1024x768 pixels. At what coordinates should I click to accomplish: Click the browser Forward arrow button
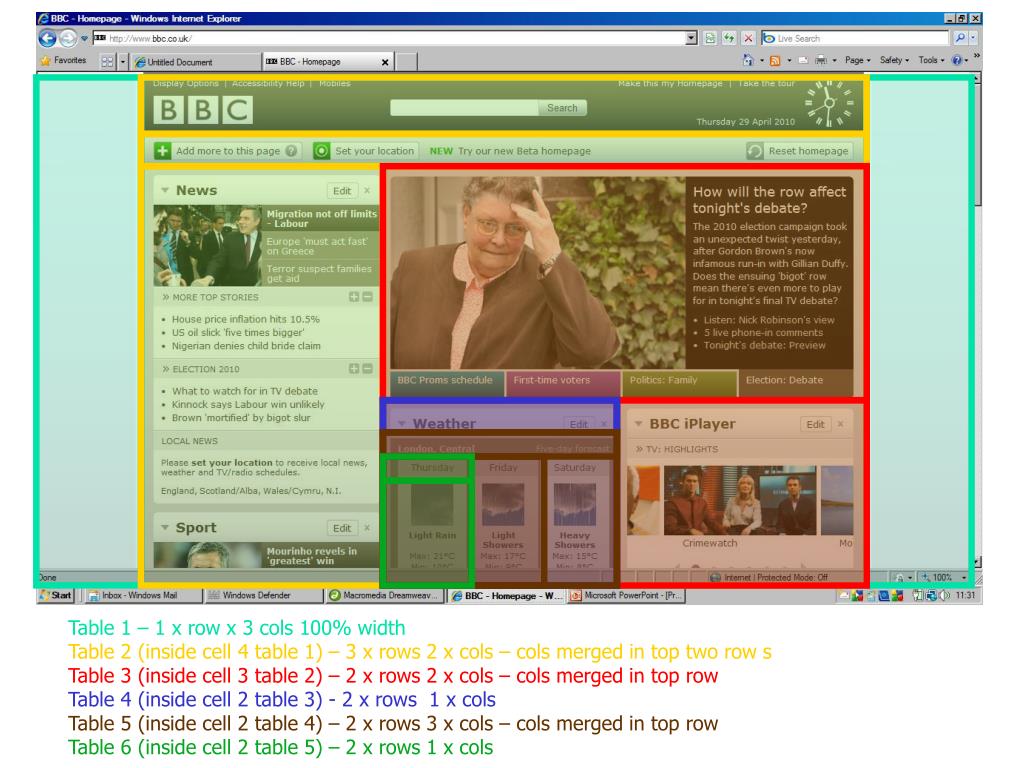pyautogui.click(x=68, y=38)
